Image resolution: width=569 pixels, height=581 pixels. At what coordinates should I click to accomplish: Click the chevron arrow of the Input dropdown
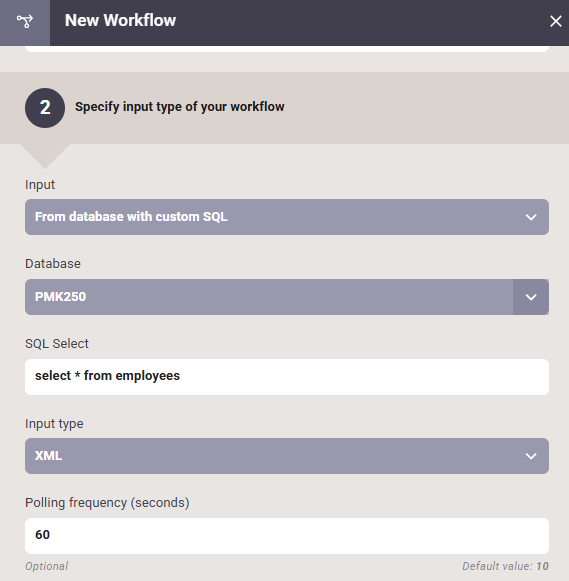pos(531,217)
